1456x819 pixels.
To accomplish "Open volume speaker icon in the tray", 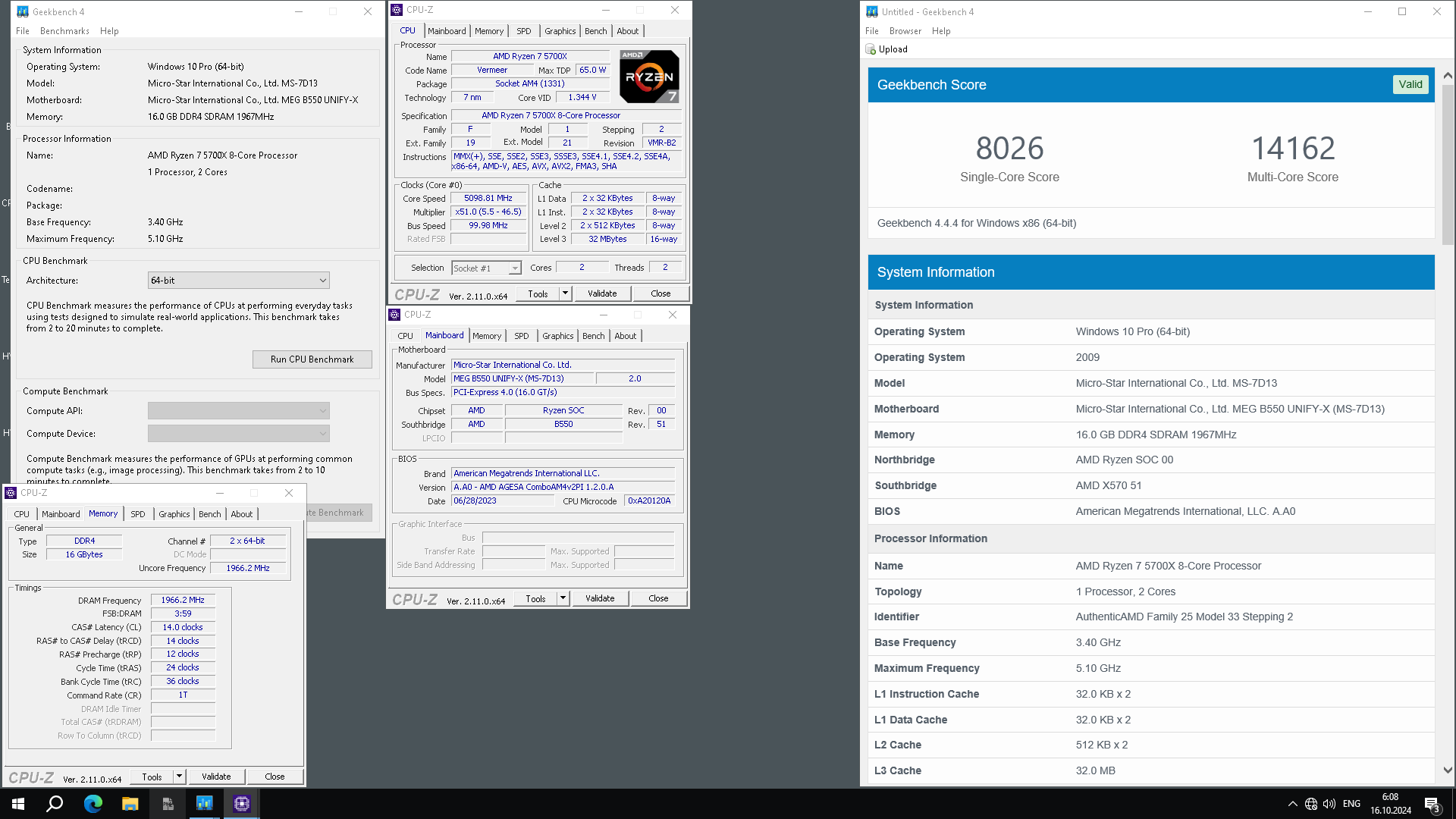I will (1329, 804).
